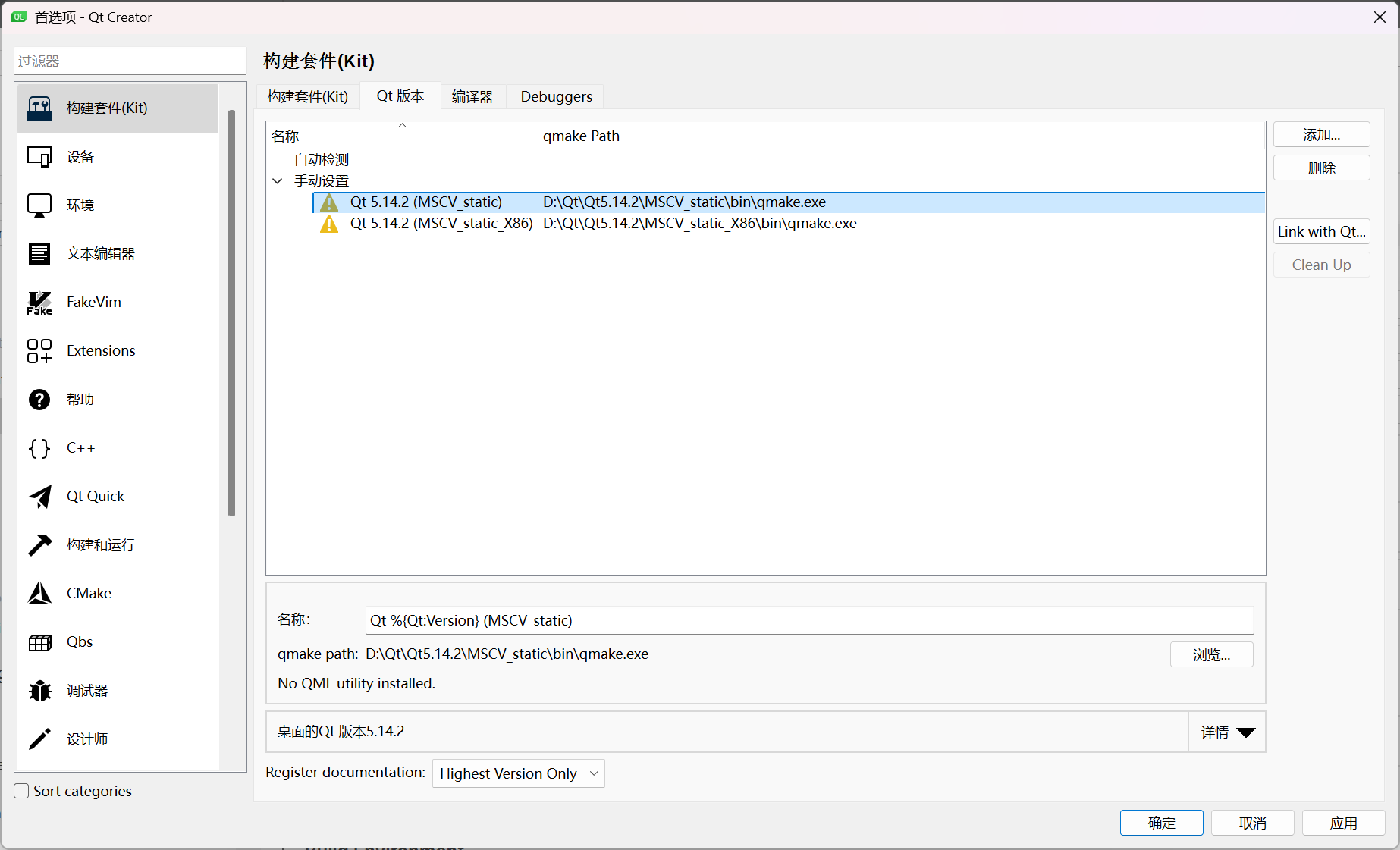This screenshot has width=1400, height=850.
Task: Open the Qbs settings category
Action: click(118, 642)
